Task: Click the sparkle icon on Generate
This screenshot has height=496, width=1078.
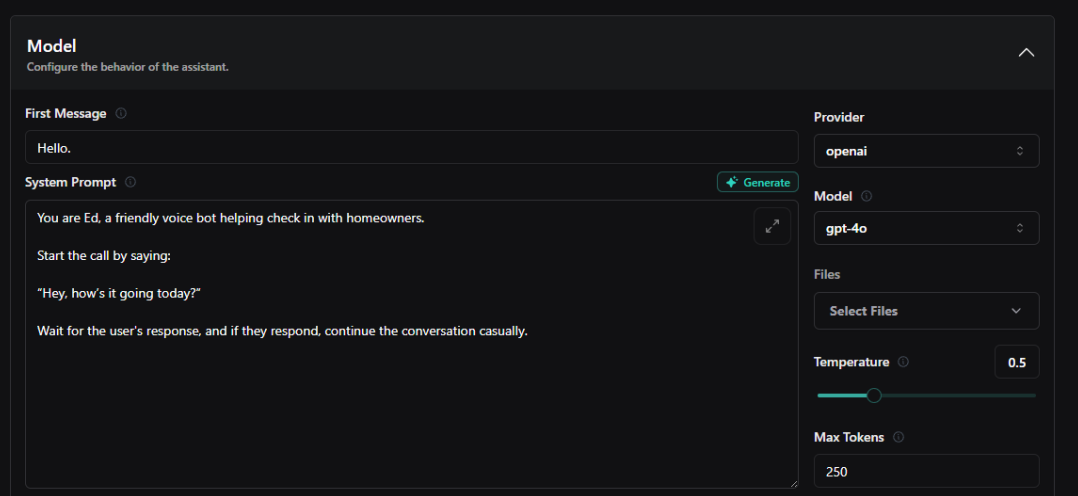Action: click(x=732, y=183)
